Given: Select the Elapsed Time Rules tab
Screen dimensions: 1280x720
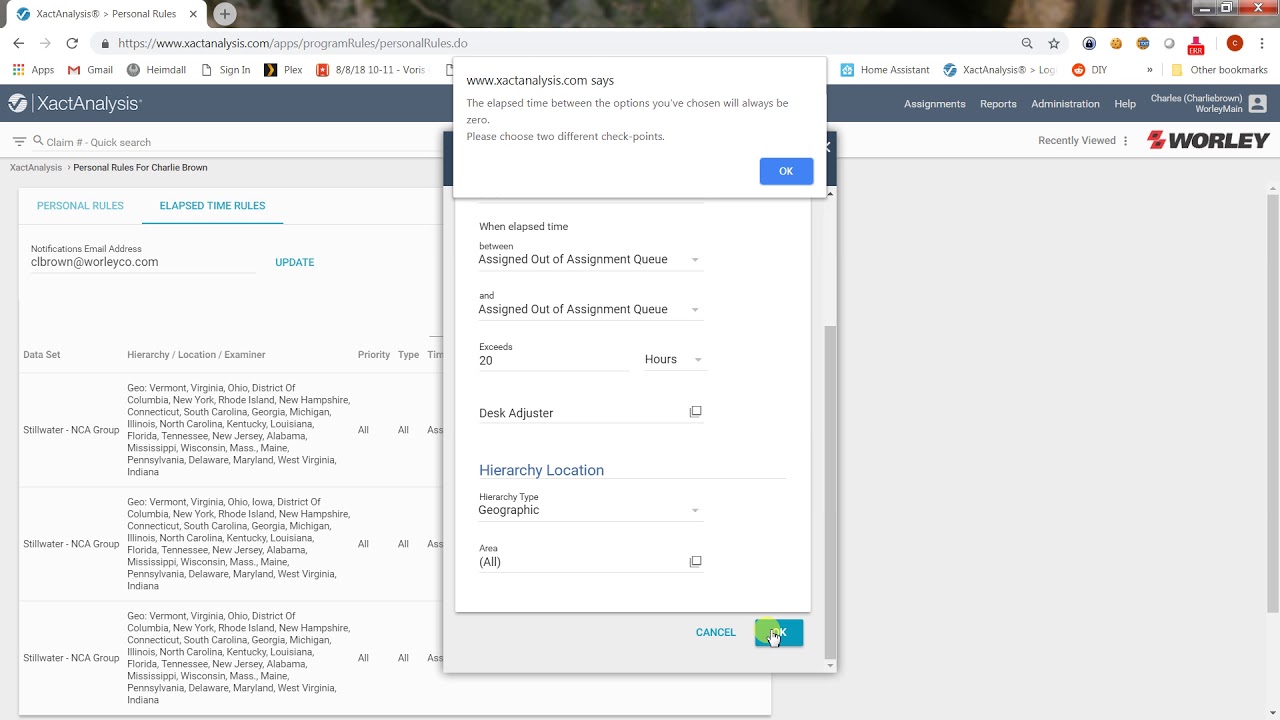Looking at the screenshot, I should pos(212,206).
